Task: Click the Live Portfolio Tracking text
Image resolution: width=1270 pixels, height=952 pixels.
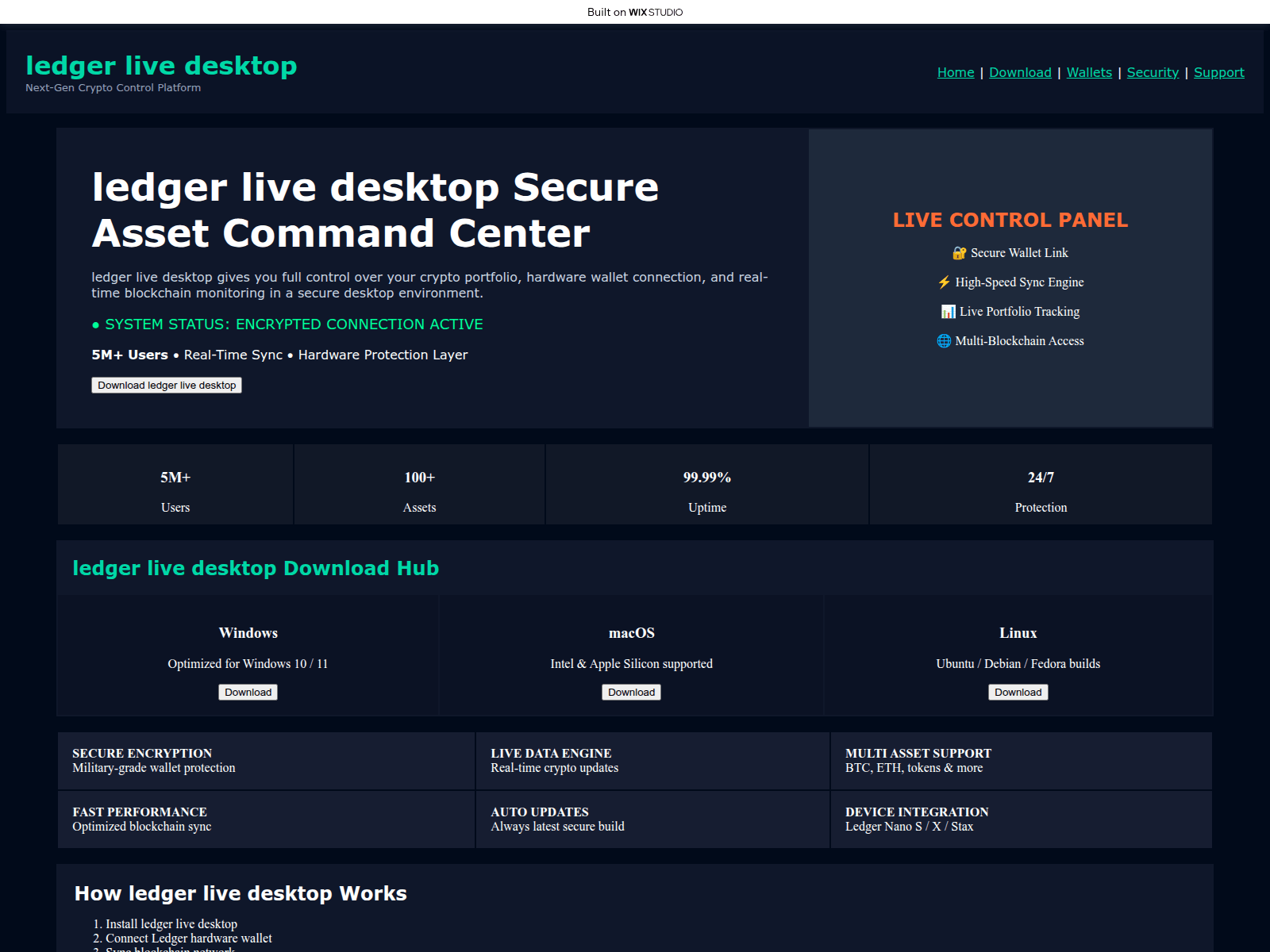Action: click(x=1019, y=312)
